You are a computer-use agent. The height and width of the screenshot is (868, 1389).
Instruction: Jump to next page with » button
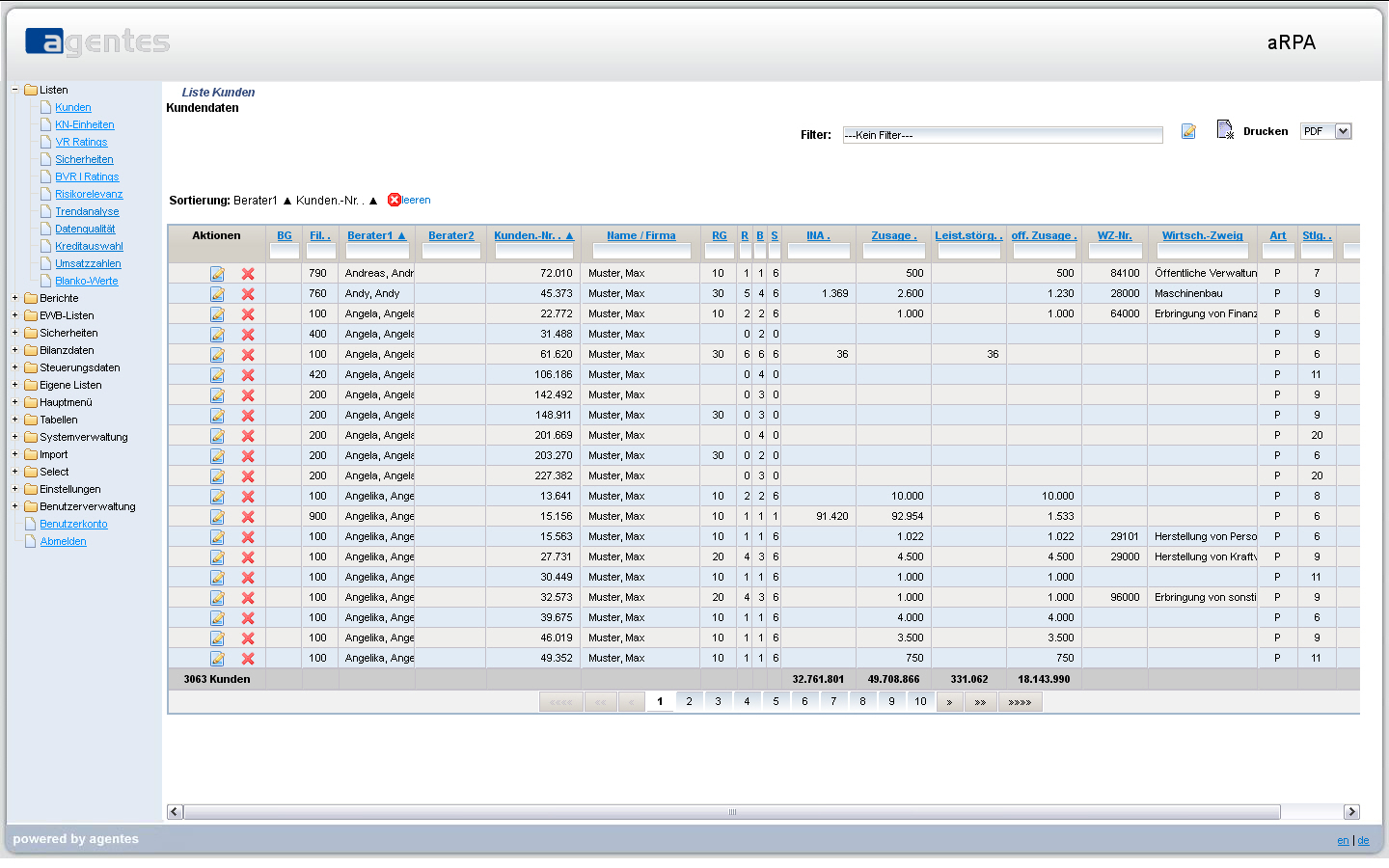click(949, 702)
